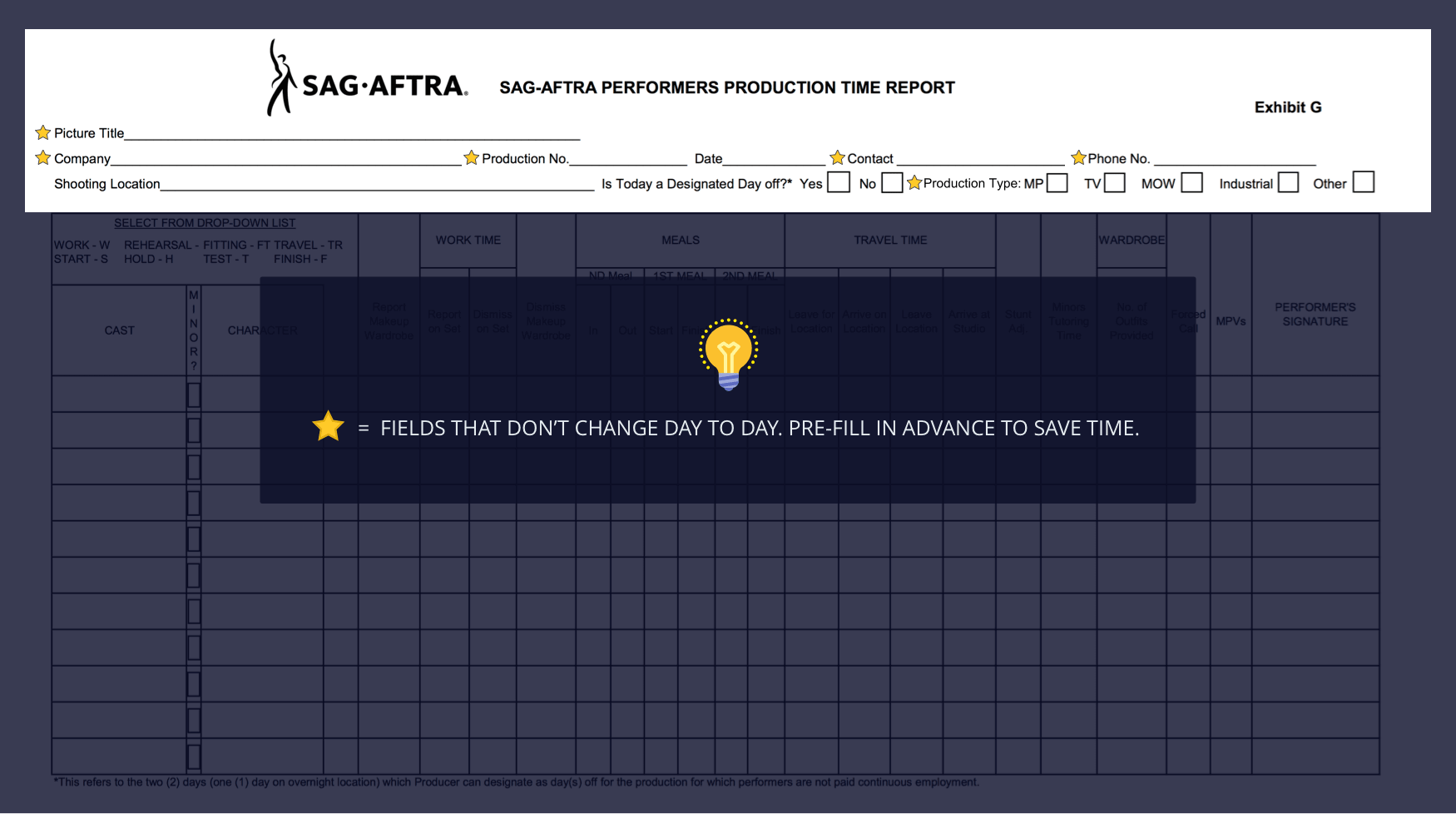Check the Industrial production type box

[1288, 182]
